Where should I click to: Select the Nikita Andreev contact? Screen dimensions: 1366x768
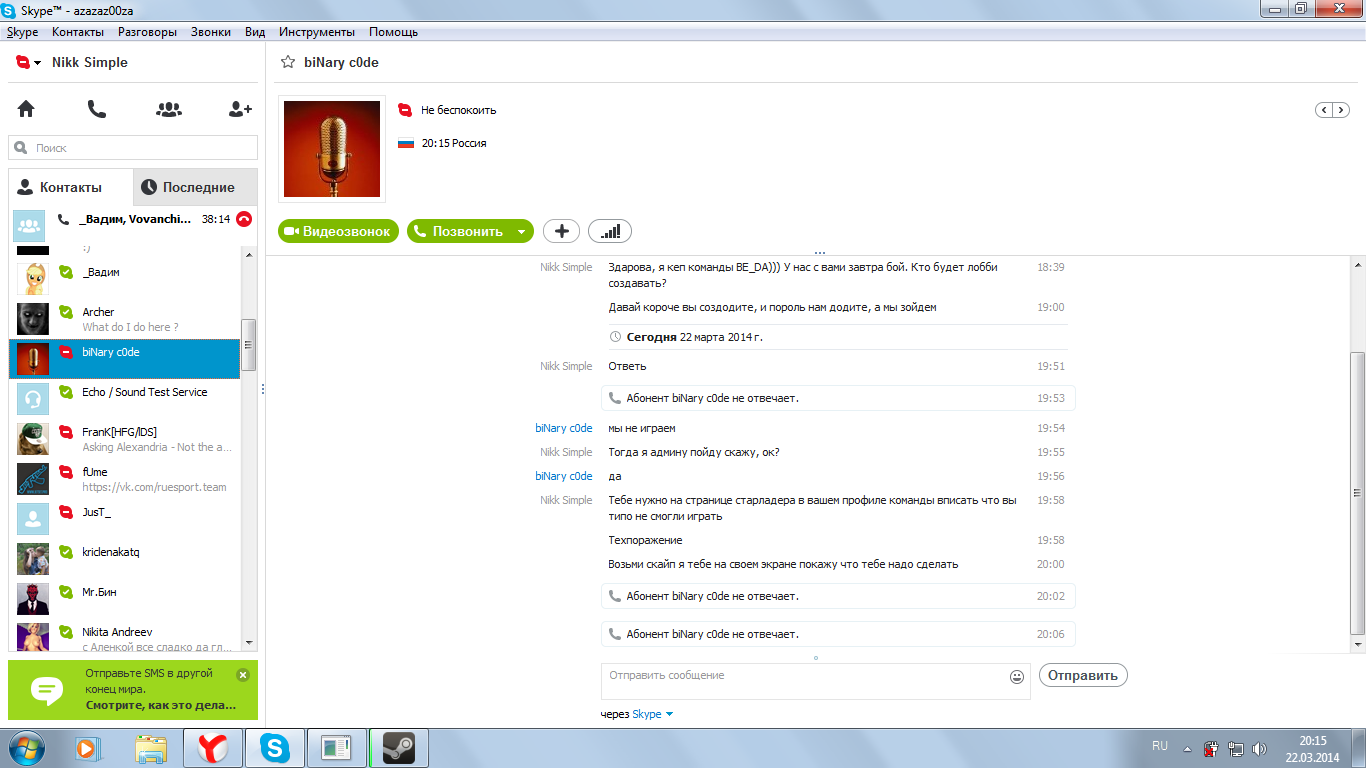[x=125, y=636]
